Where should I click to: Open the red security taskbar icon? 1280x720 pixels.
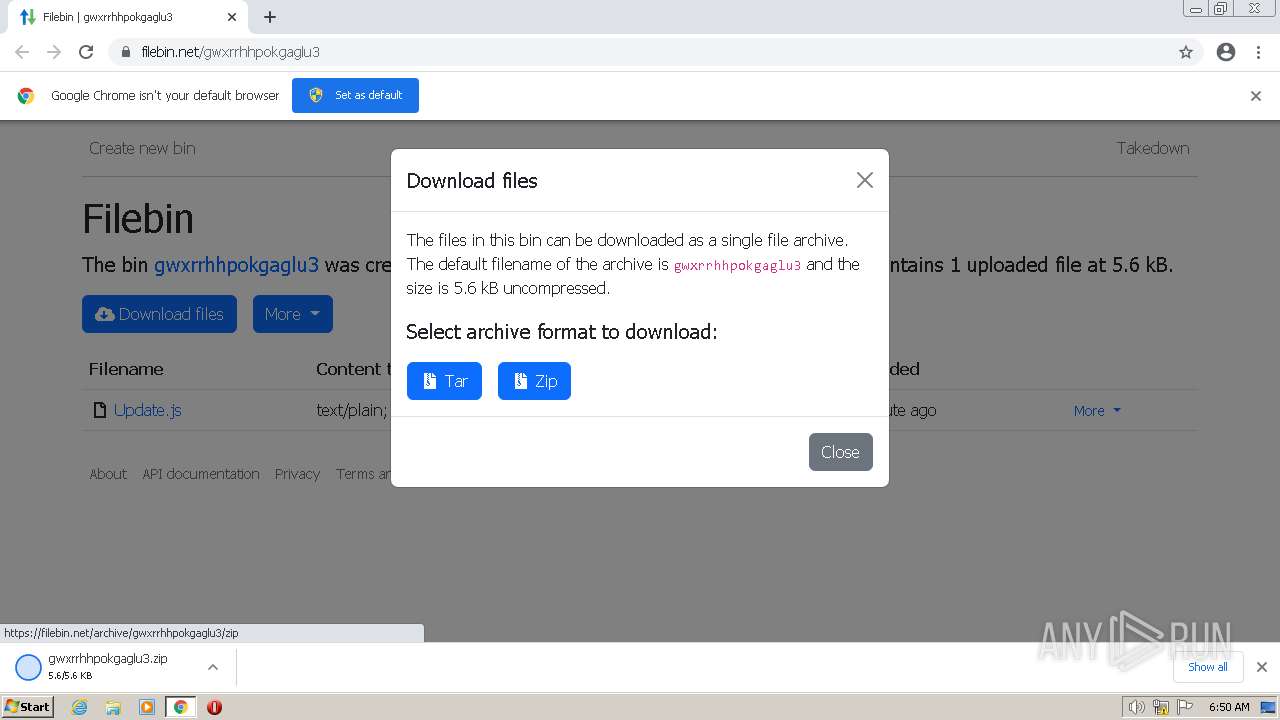[x=214, y=707]
